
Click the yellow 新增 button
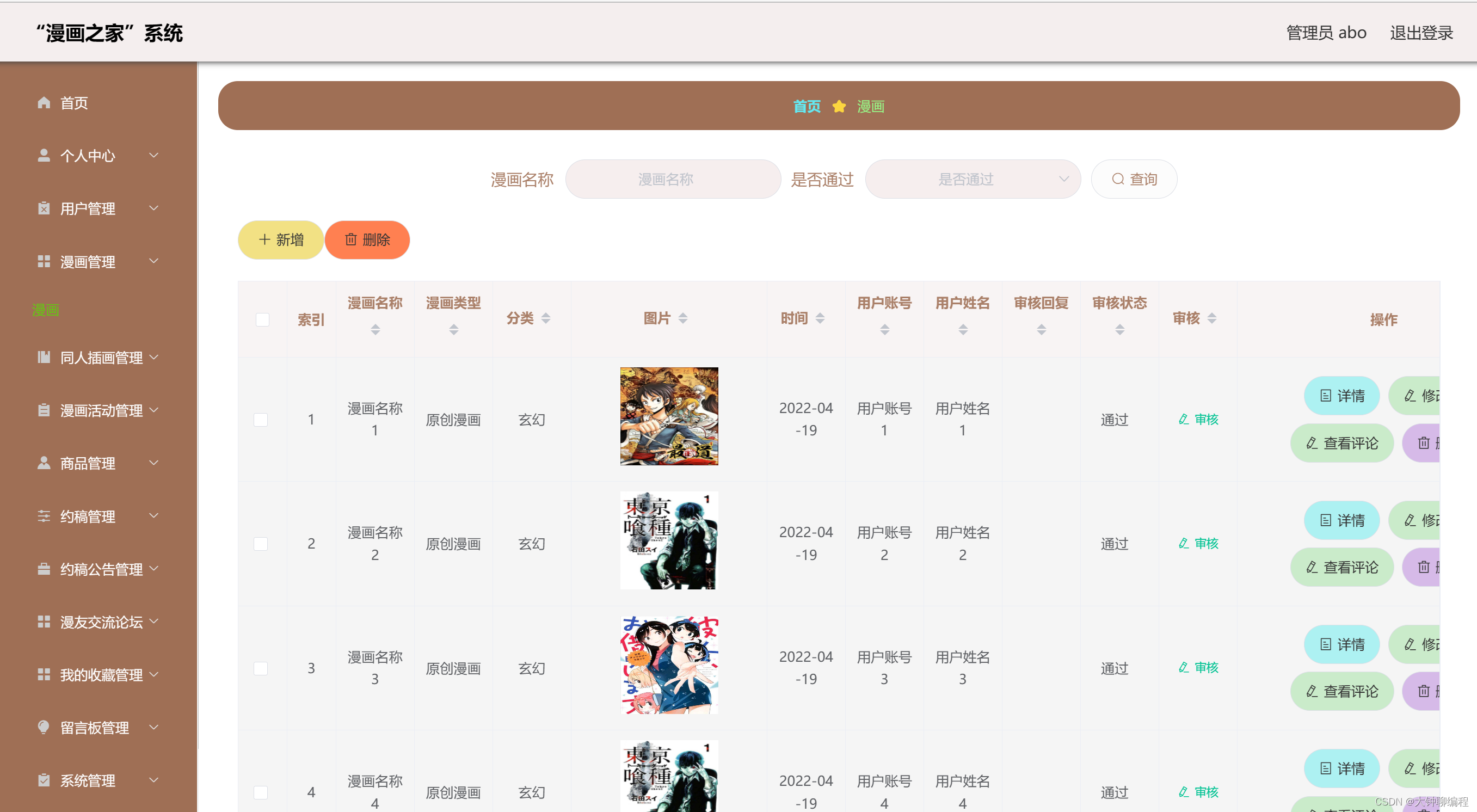point(280,239)
